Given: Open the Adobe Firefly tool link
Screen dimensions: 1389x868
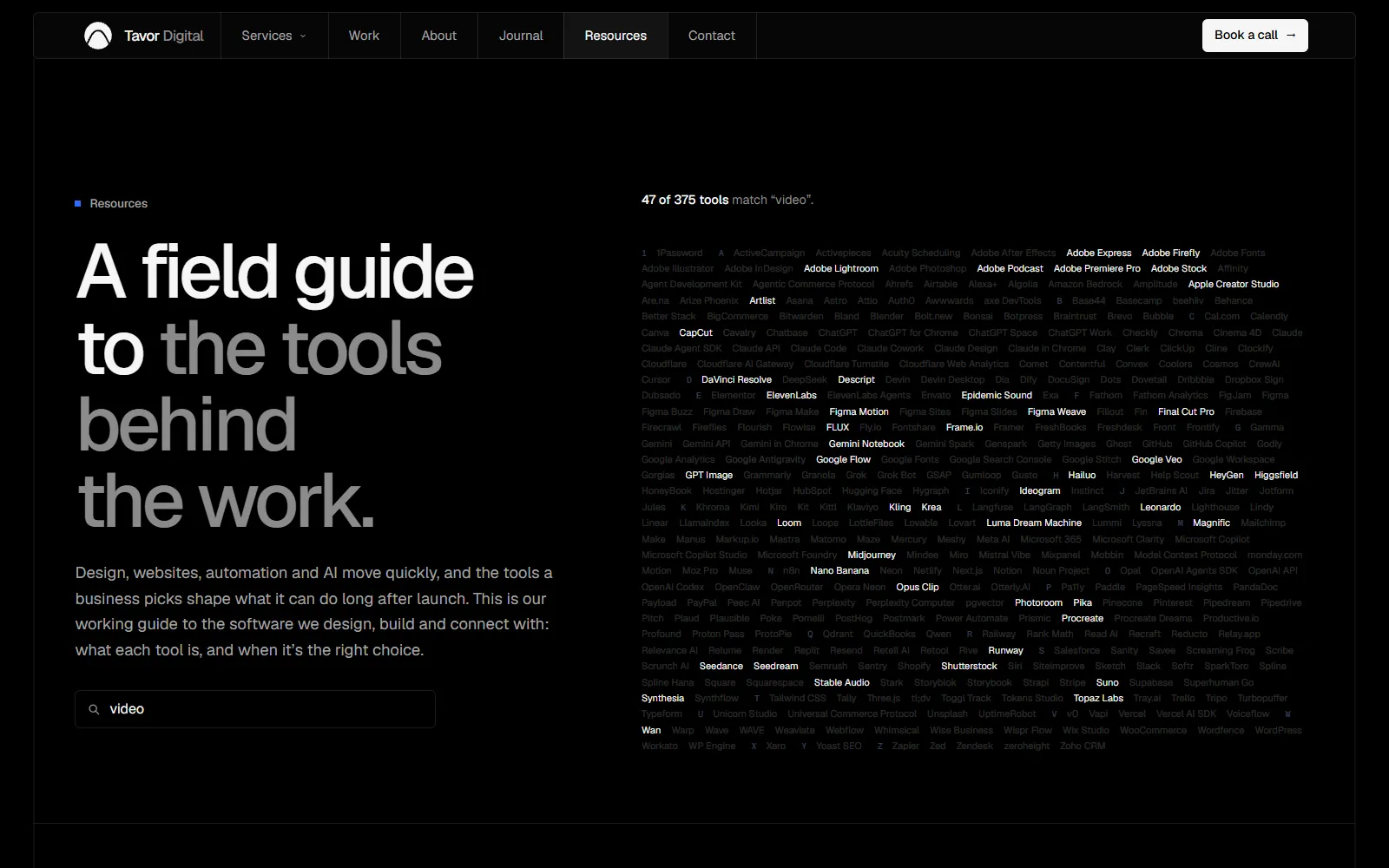Looking at the screenshot, I should (x=1171, y=253).
